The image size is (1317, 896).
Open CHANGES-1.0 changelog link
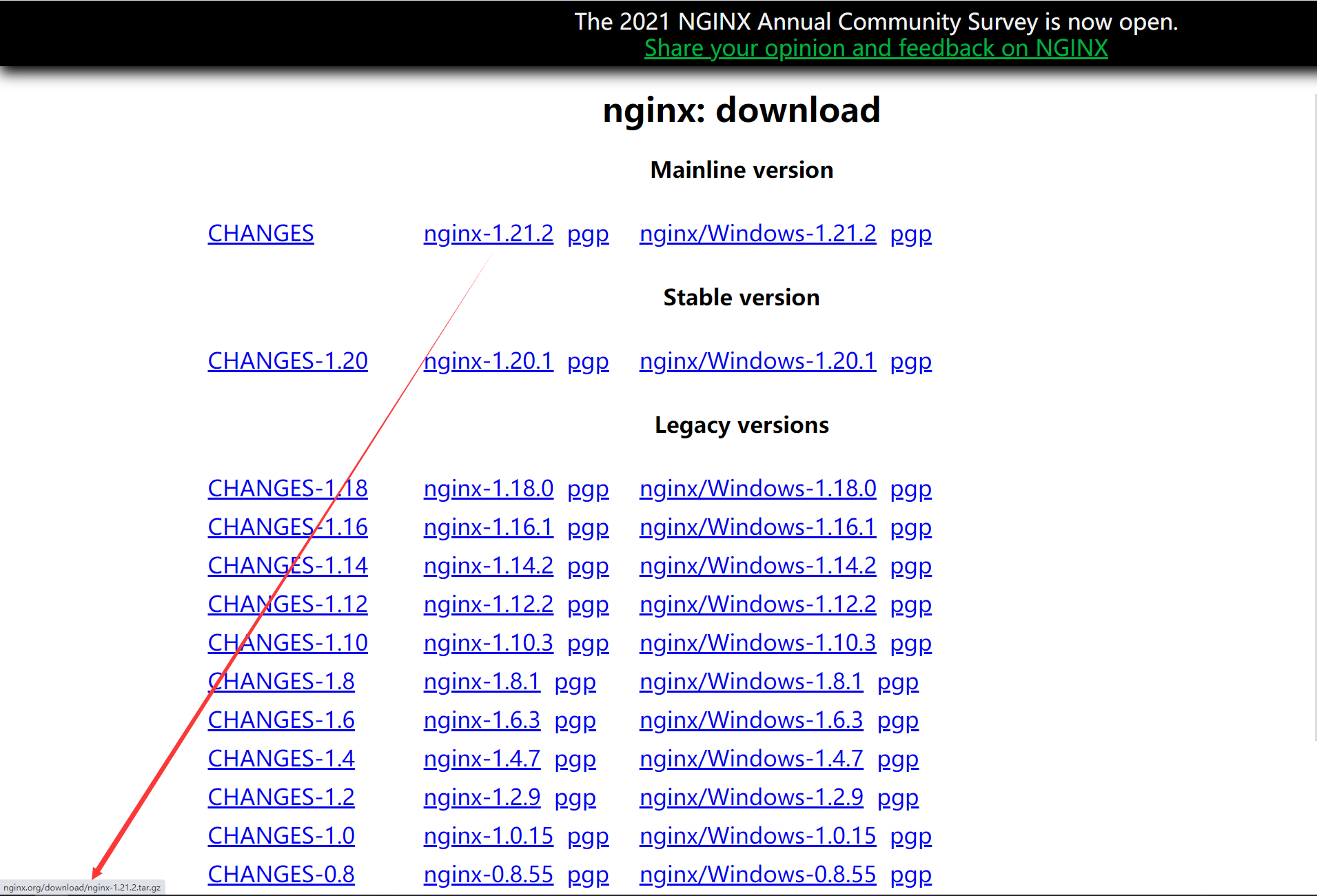[281, 836]
